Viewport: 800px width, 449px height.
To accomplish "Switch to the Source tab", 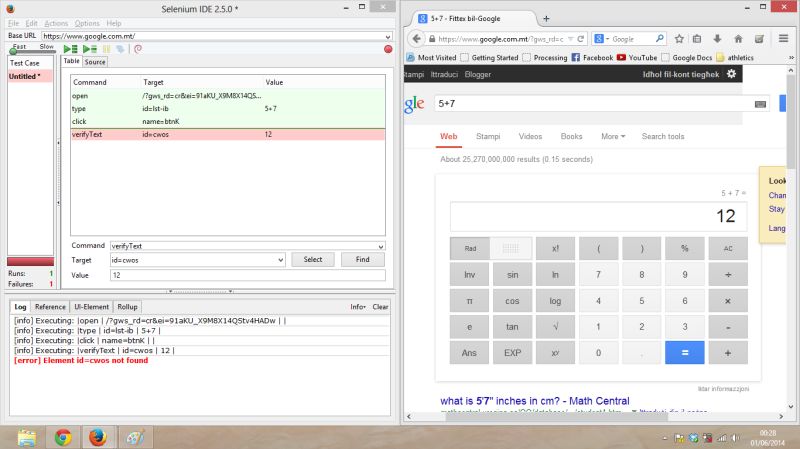I will point(95,62).
